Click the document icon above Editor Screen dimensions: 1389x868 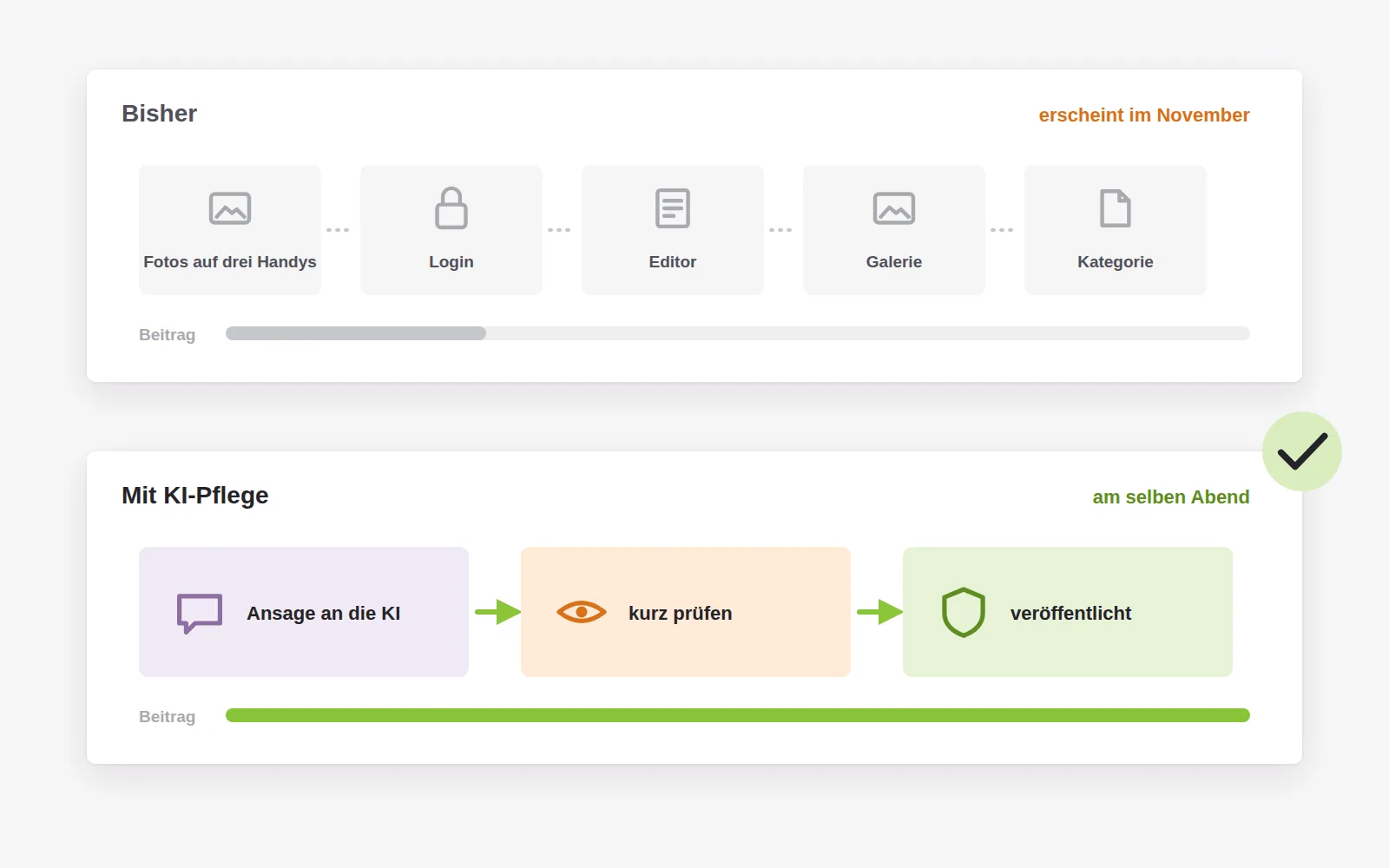tap(673, 208)
